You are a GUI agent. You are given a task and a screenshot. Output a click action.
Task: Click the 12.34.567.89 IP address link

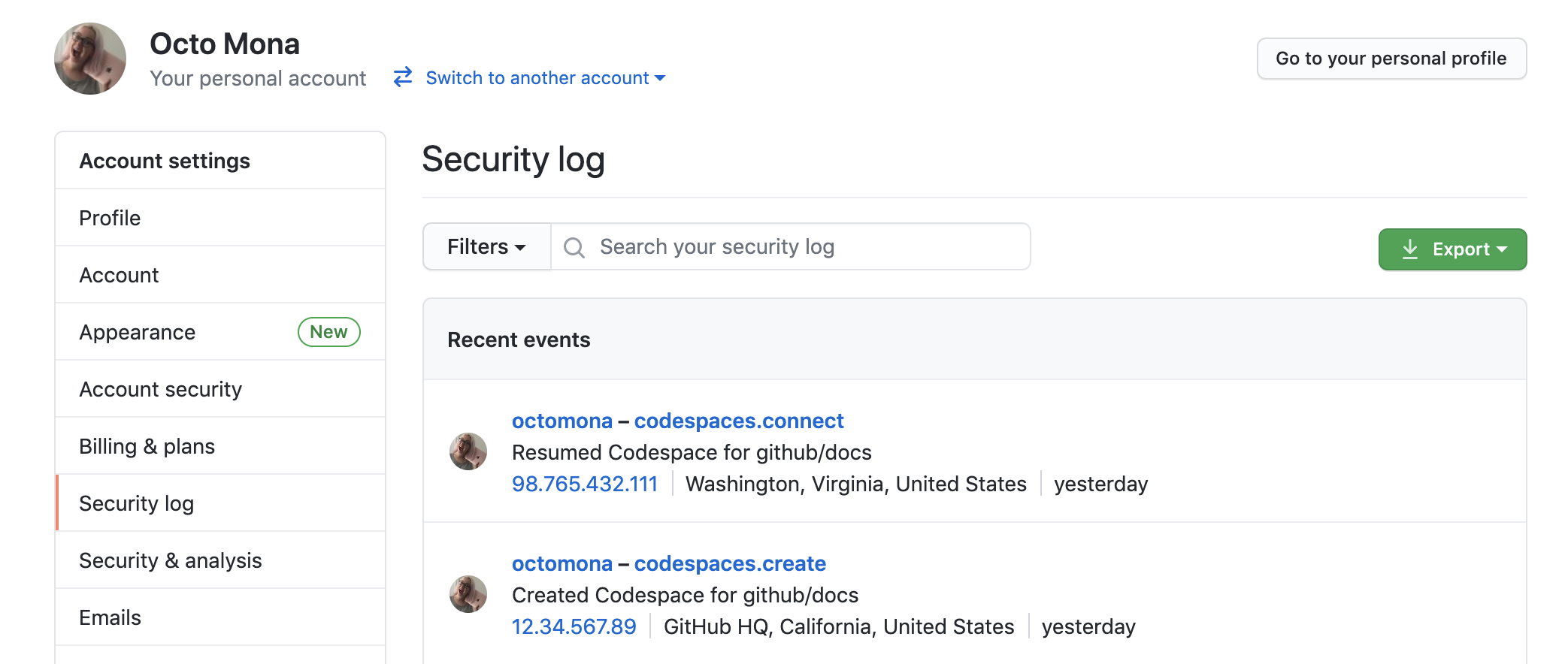coord(574,626)
